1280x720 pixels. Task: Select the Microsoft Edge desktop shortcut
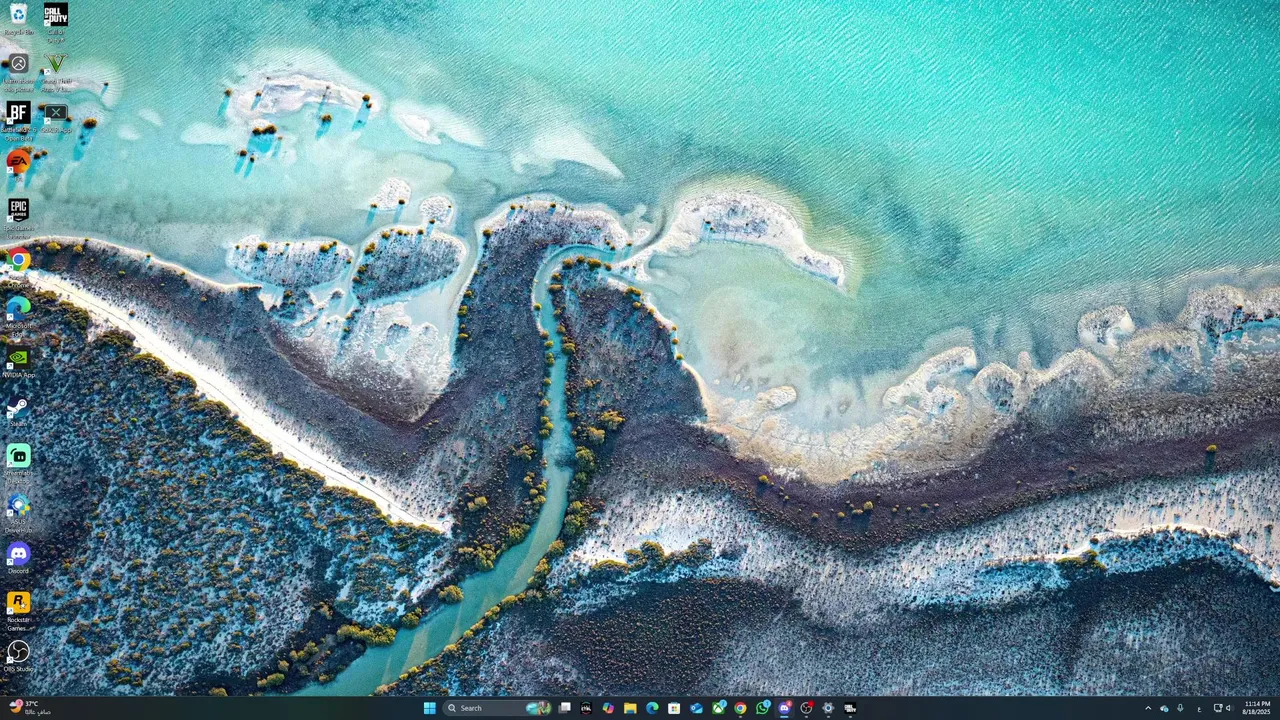[x=18, y=313]
